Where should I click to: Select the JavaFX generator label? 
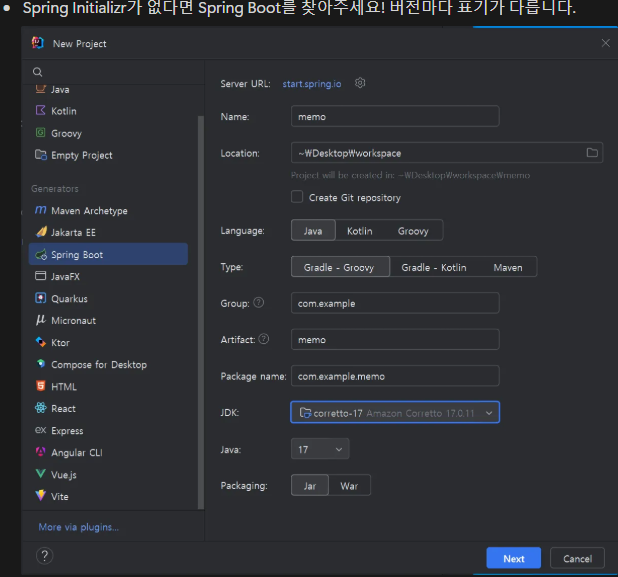pos(65,276)
